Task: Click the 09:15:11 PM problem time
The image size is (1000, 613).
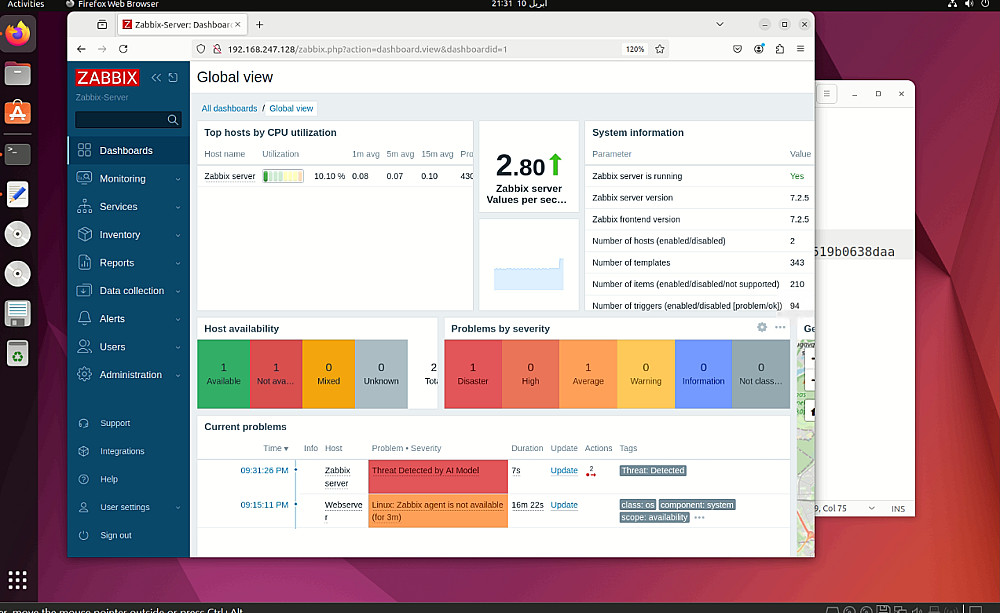Action: pyautogui.click(x=264, y=505)
